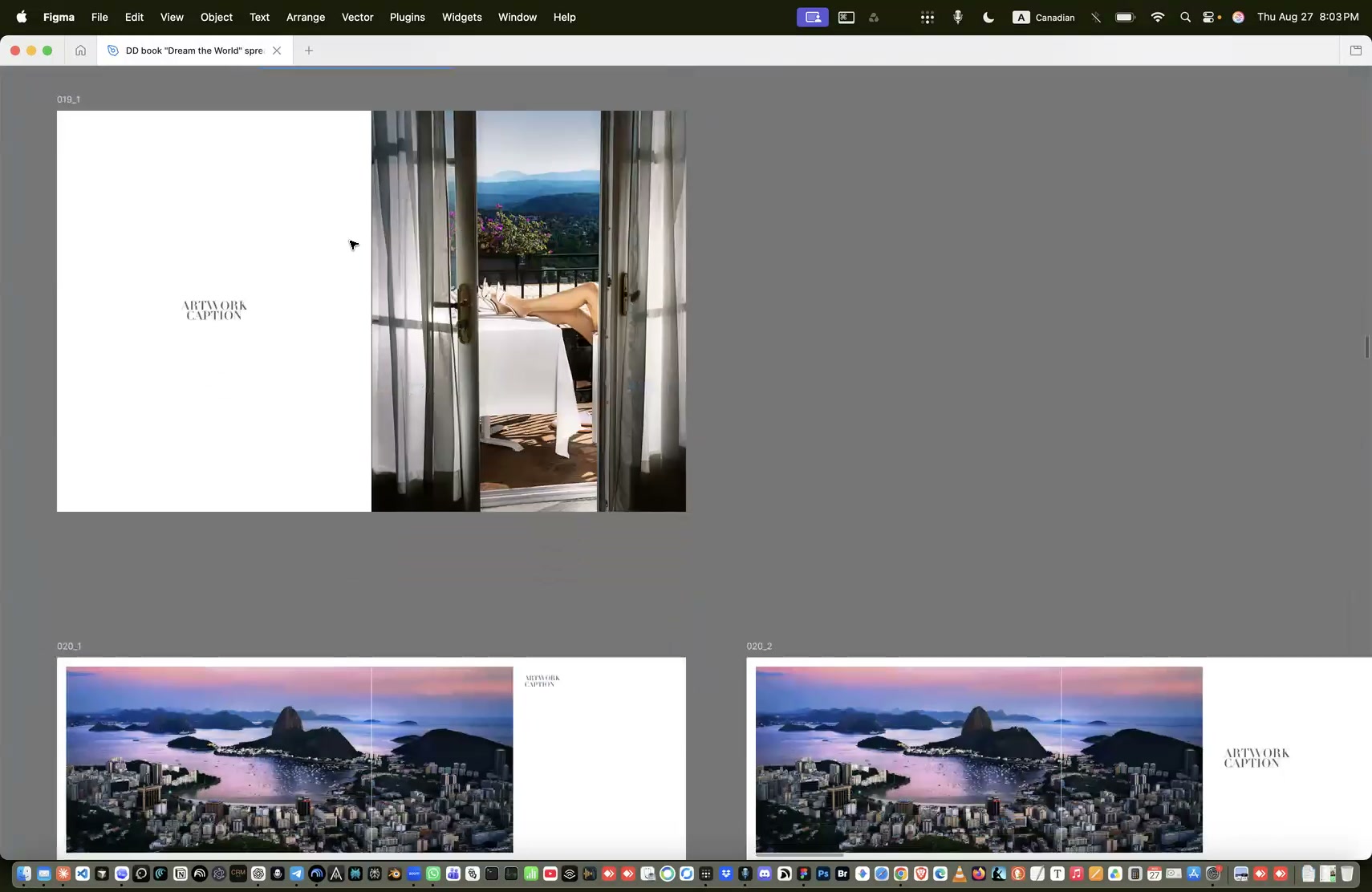Open the Help menu

[565, 17]
